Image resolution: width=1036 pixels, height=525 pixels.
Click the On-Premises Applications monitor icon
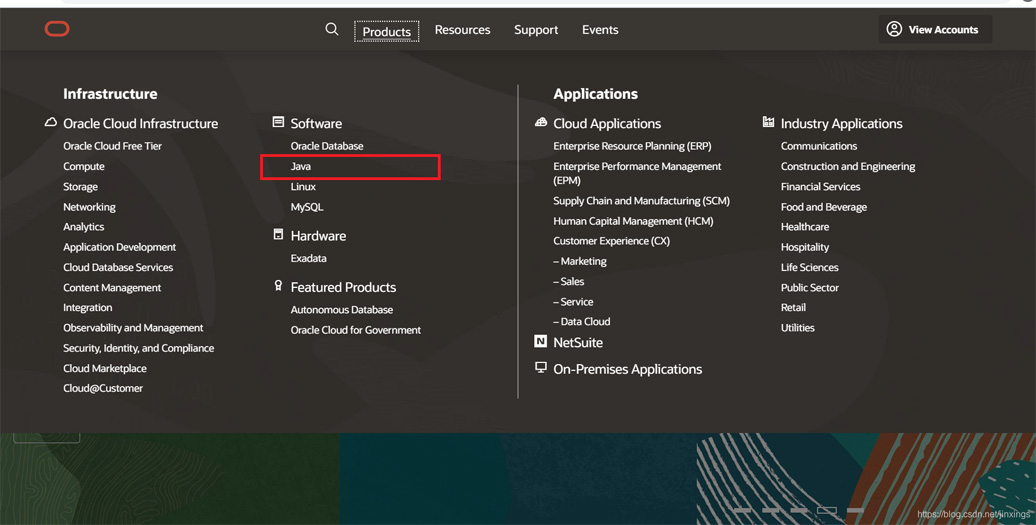tap(541, 368)
